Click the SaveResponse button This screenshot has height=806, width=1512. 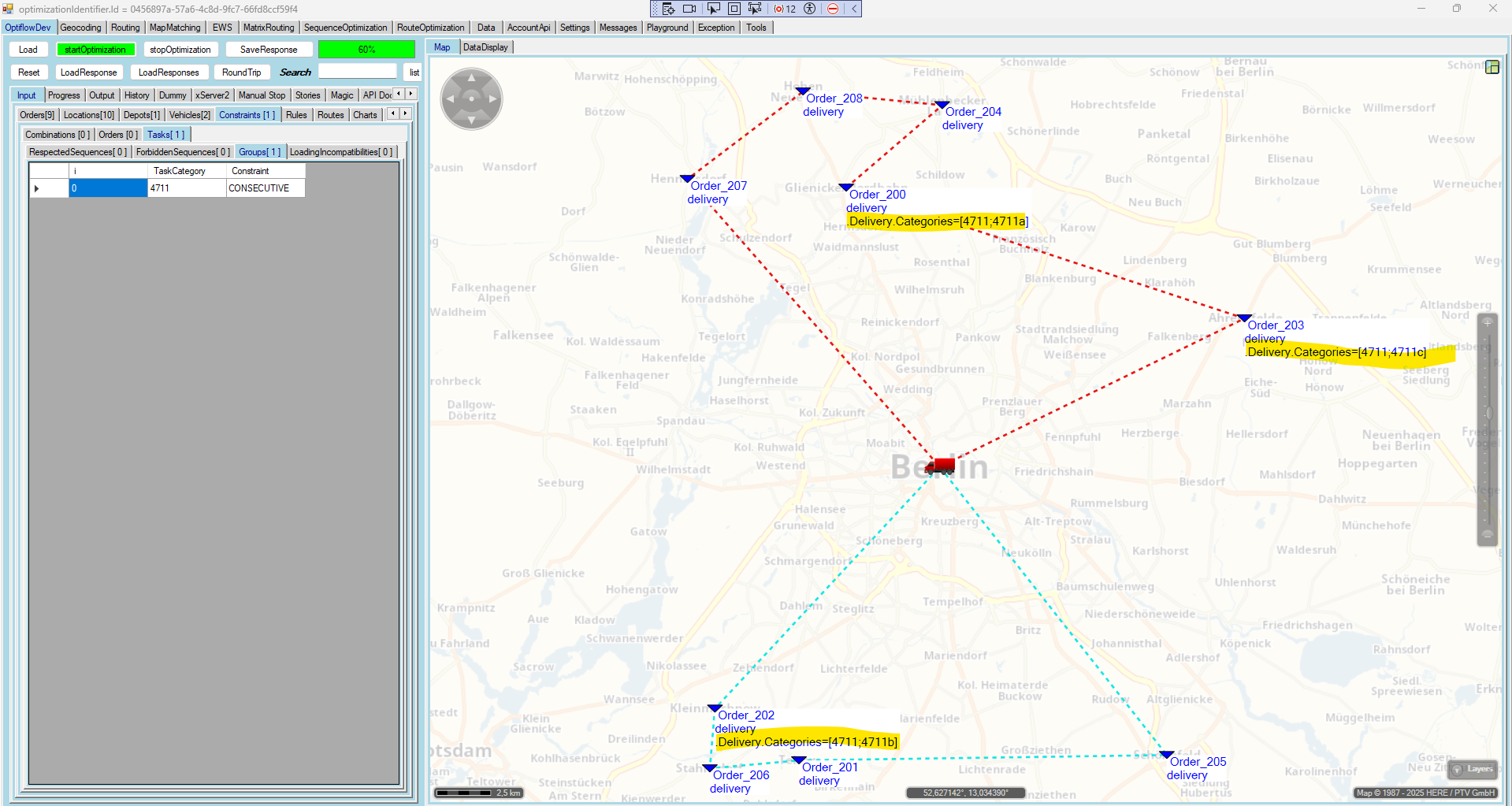tap(269, 50)
